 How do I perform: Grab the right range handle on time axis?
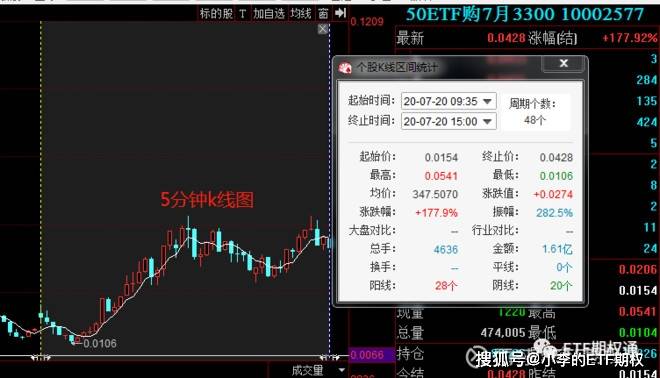[x=330, y=358]
